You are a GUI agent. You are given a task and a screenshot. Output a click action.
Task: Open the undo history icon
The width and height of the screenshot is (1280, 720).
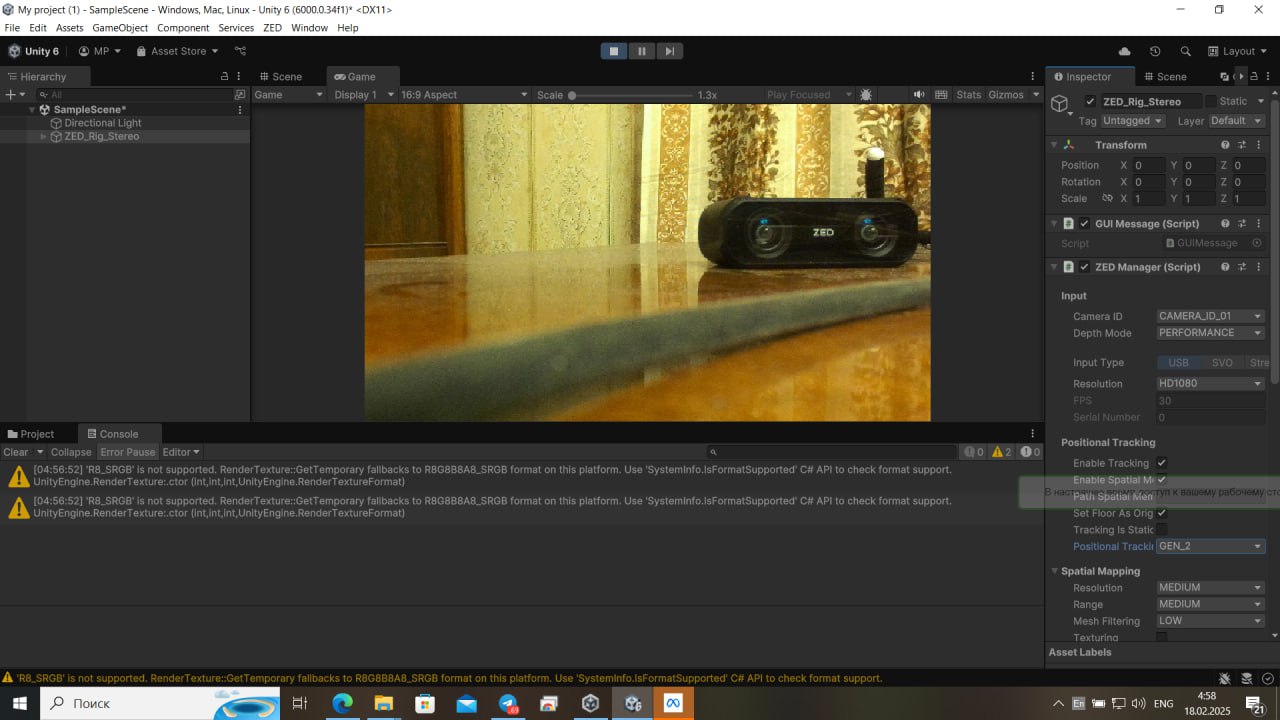click(1155, 51)
